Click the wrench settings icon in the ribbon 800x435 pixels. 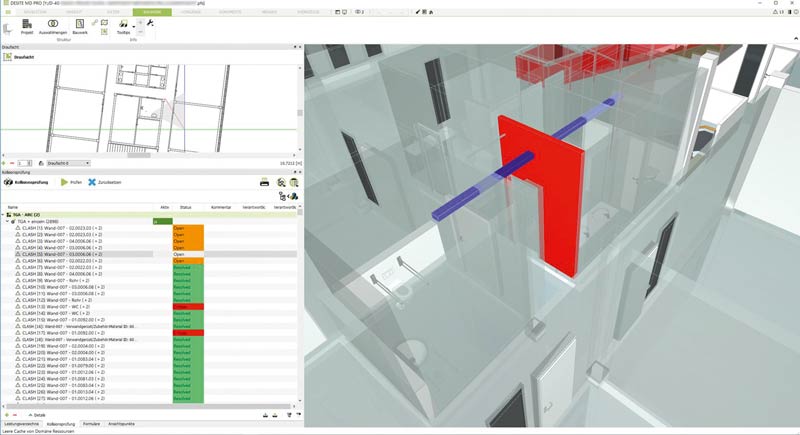point(150,22)
